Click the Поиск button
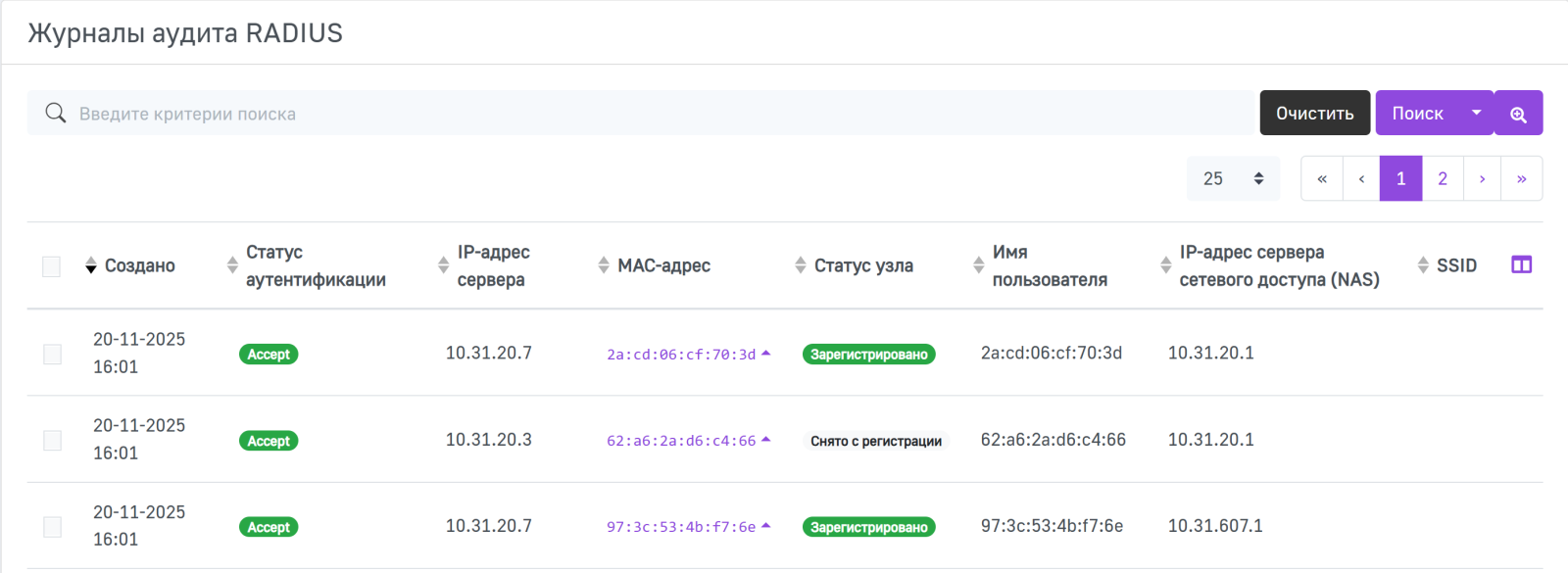This screenshot has height=573, width=1568. point(1417,114)
